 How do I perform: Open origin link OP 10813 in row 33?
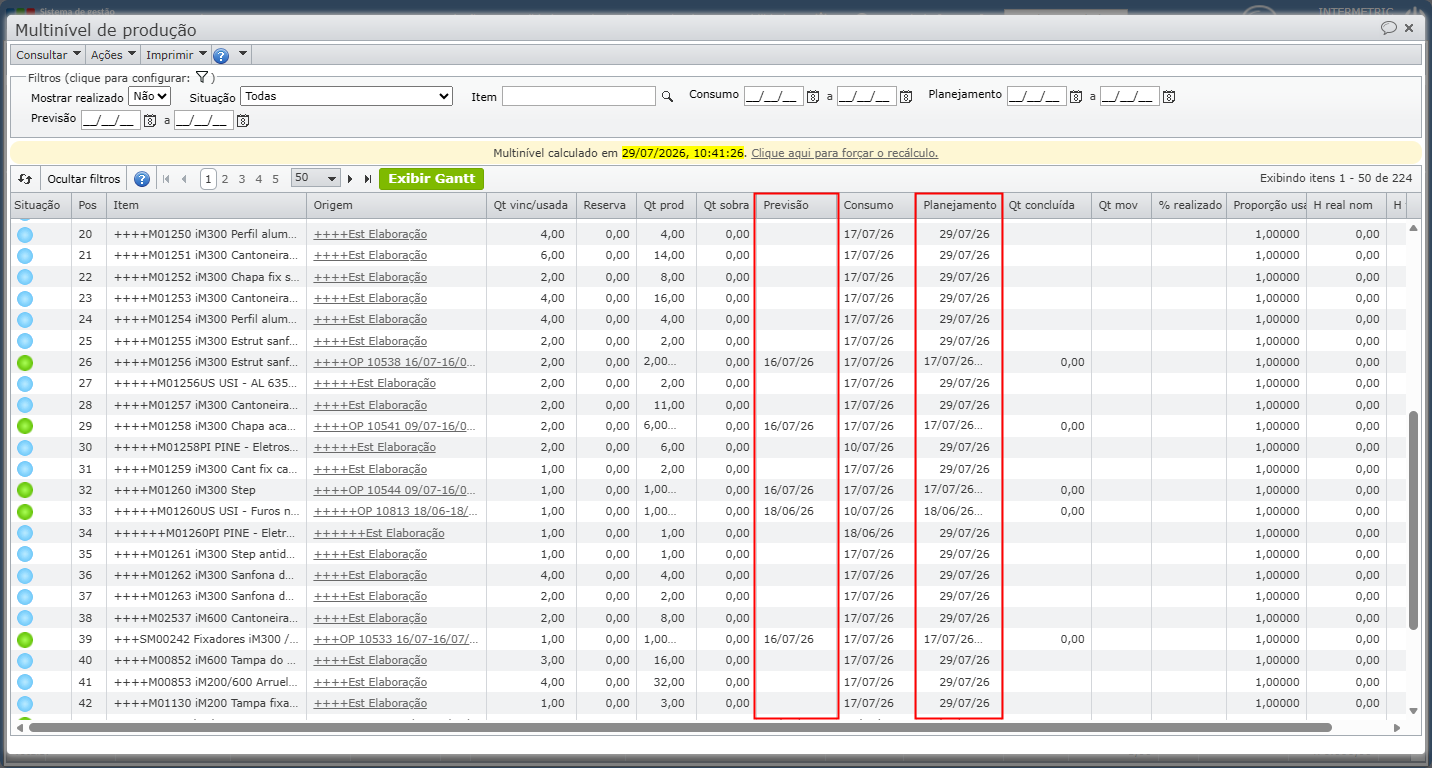coord(395,511)
